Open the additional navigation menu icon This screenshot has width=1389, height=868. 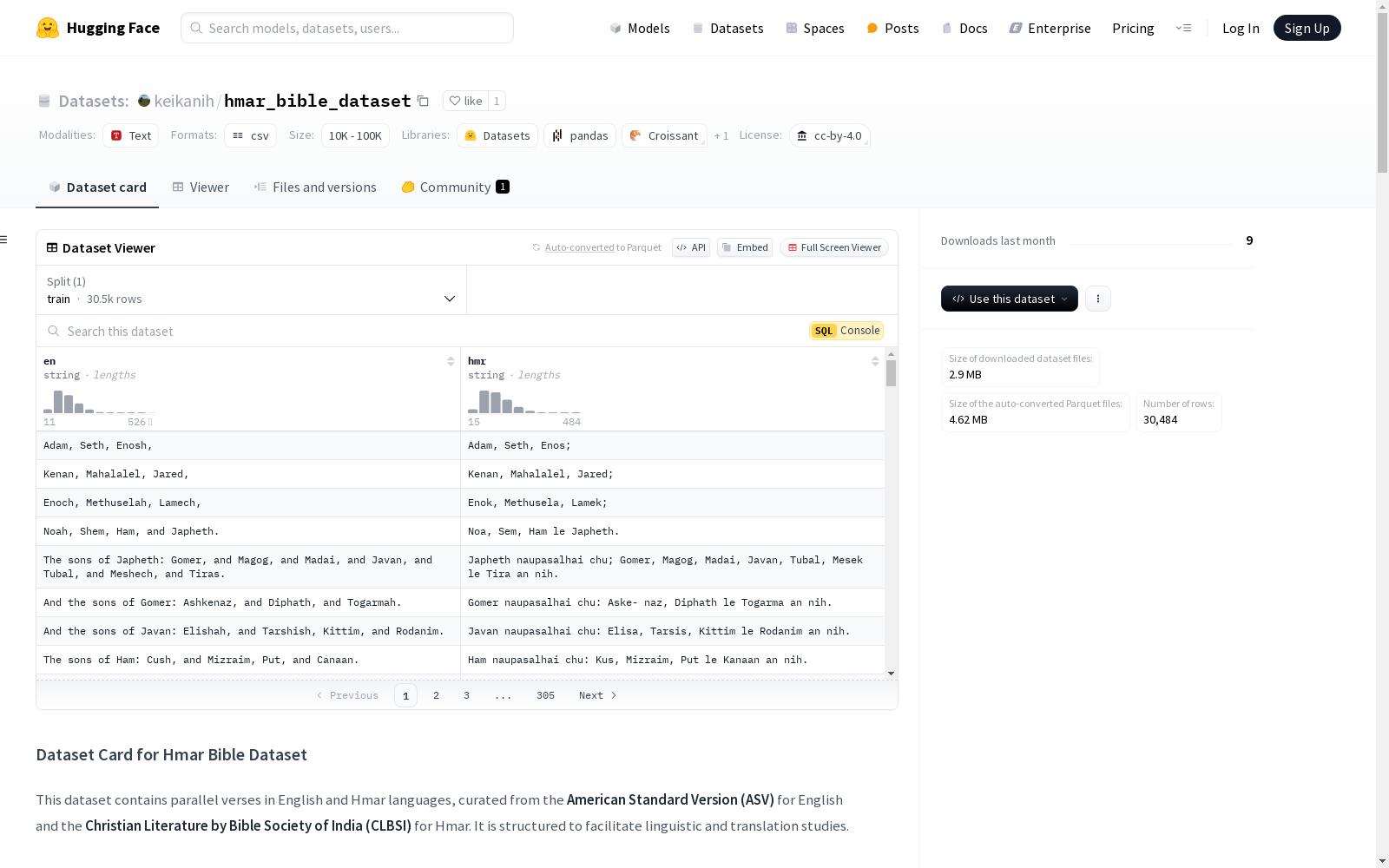tap(1183, 28)
